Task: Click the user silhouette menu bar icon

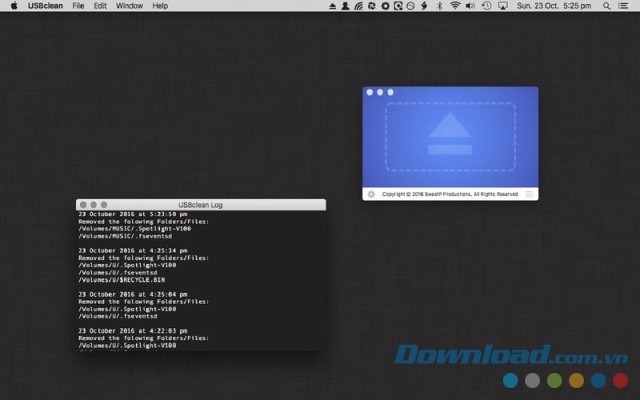Action: point(345,6)
